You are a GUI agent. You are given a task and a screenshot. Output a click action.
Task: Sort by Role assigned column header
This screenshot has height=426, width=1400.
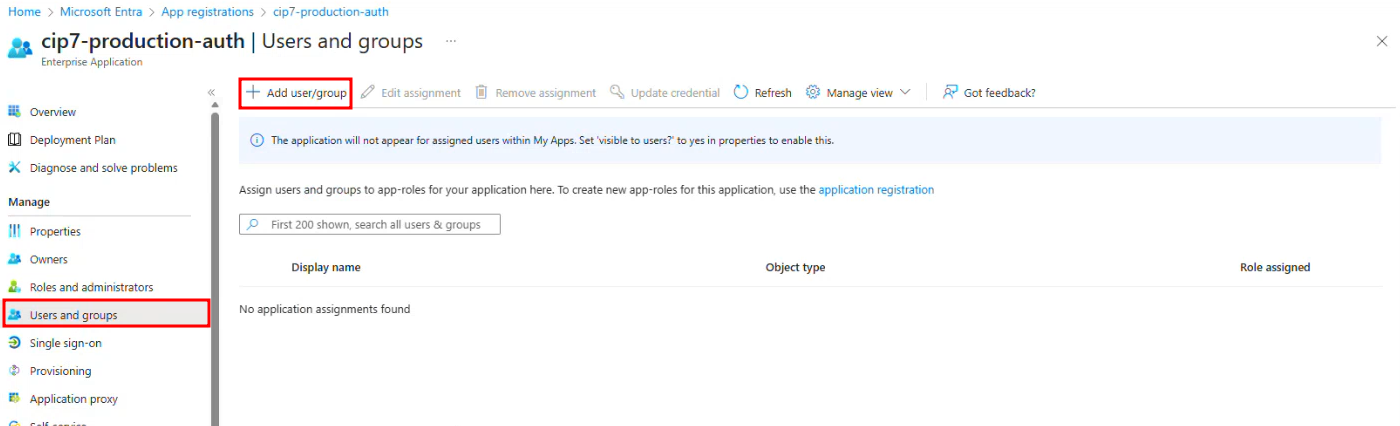1275,267
